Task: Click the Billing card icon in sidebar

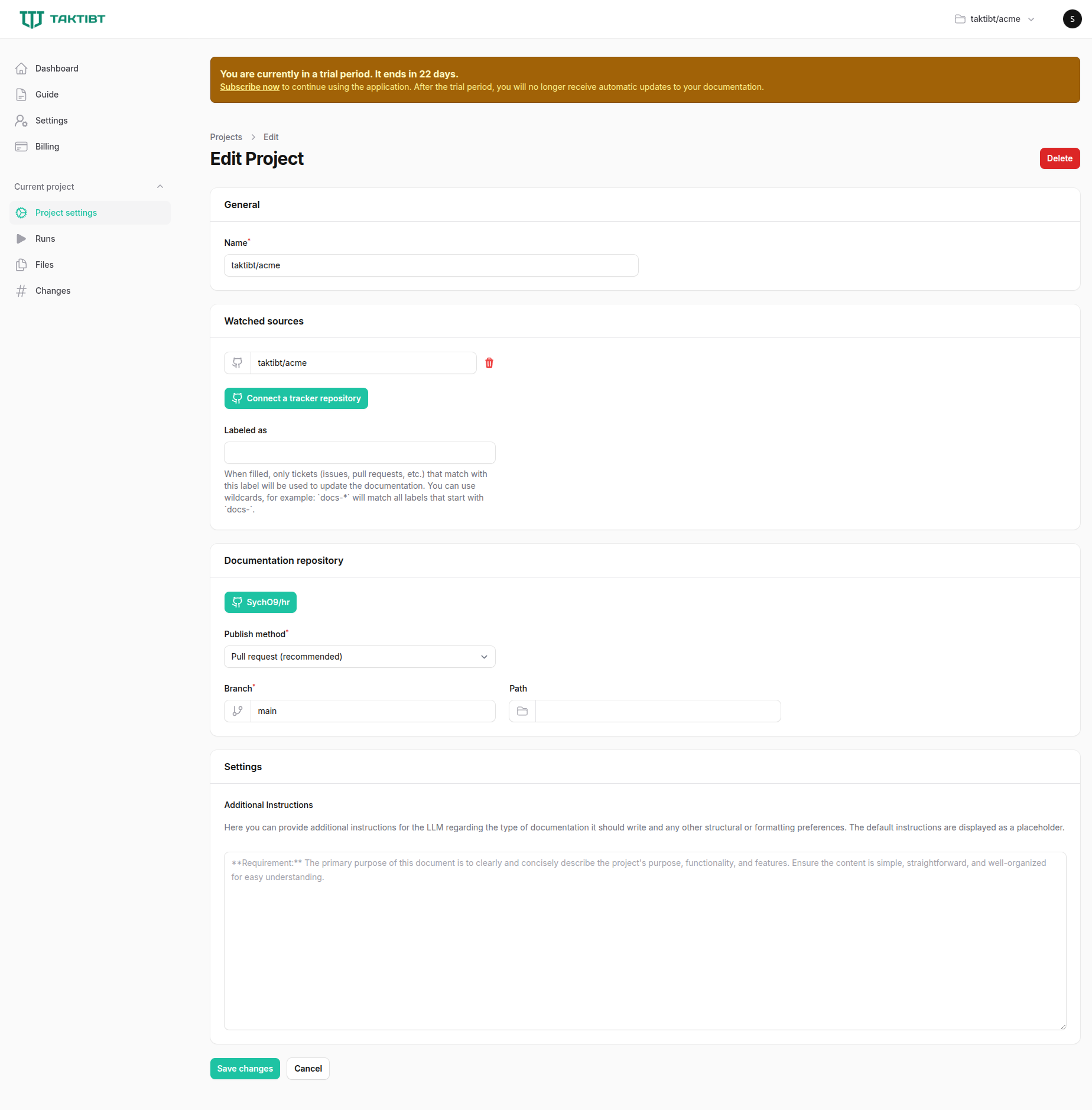Action: [x=21, y=147]
